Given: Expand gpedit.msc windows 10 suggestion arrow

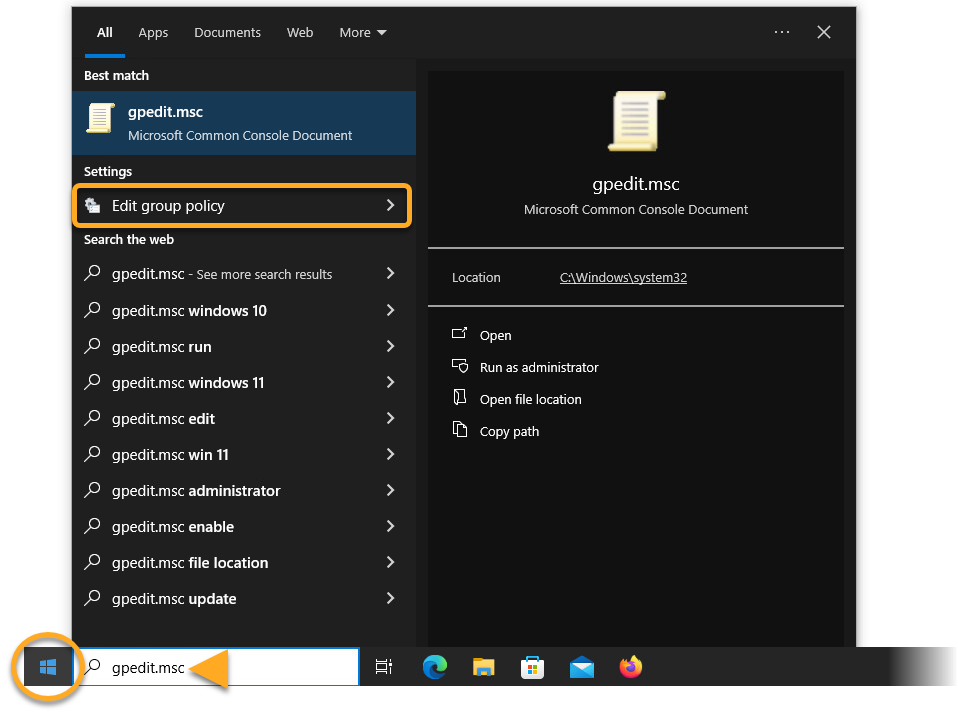Looking at the screenshot, I should coord(390,311).
